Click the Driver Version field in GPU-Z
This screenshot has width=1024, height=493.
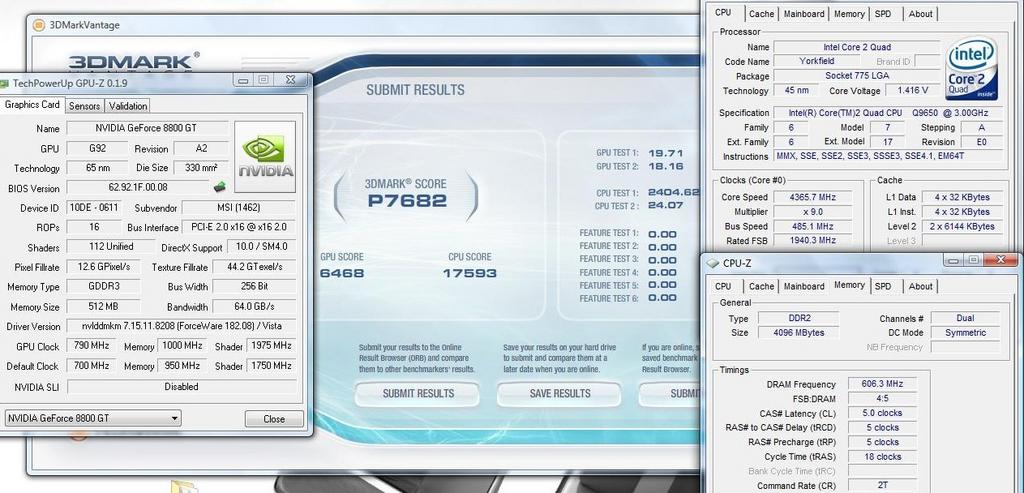pyautogui.click(x=182, y=326)
